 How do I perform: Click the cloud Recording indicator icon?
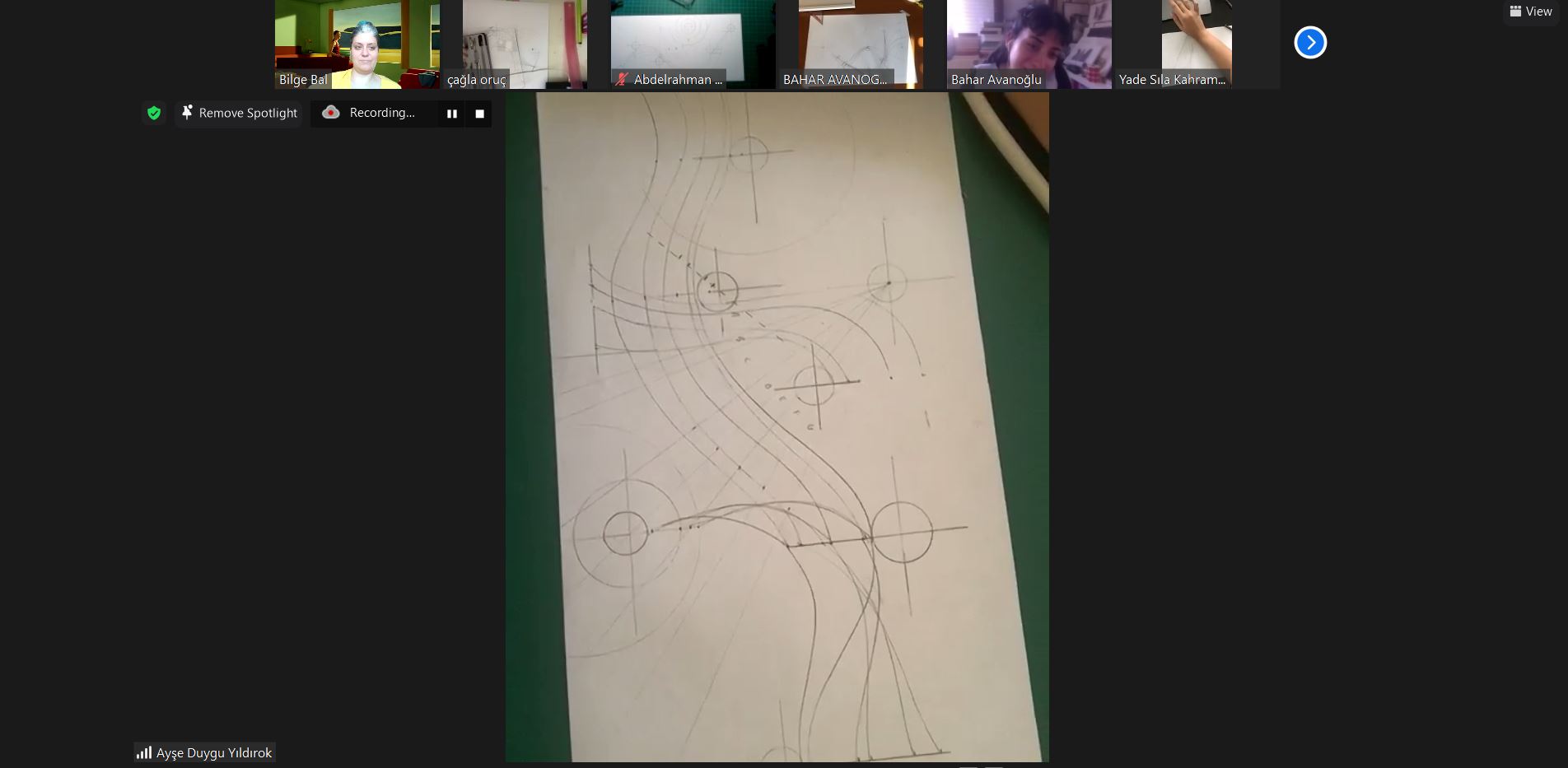click(x=331, y=113)
